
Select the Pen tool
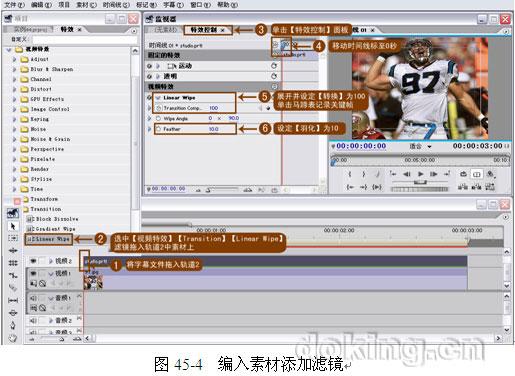coord(13,325)
